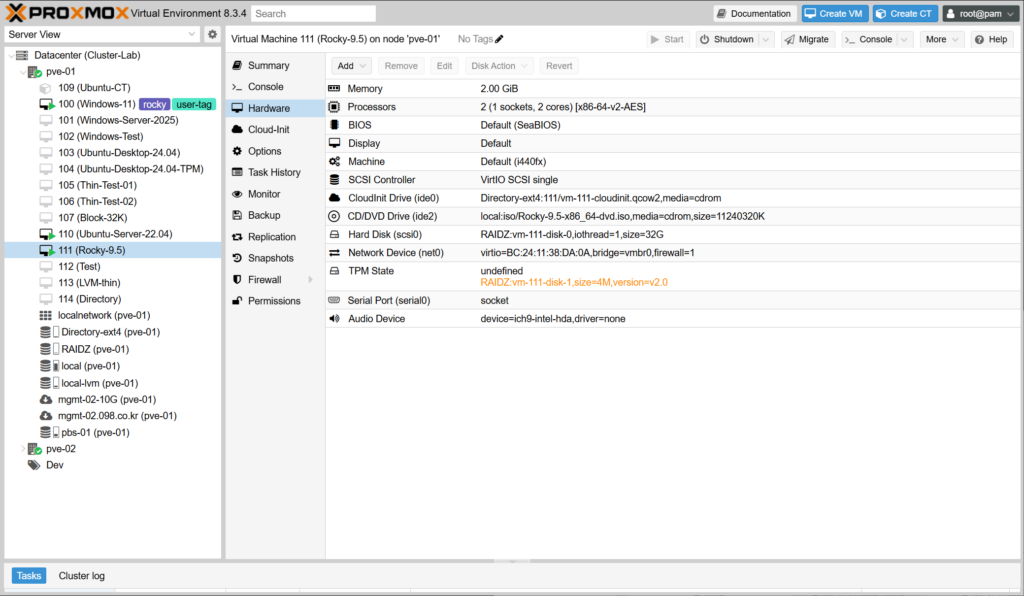Expand the pve-02 node
The height and width of the screenshot is (596, 1024).
(23, 449)
